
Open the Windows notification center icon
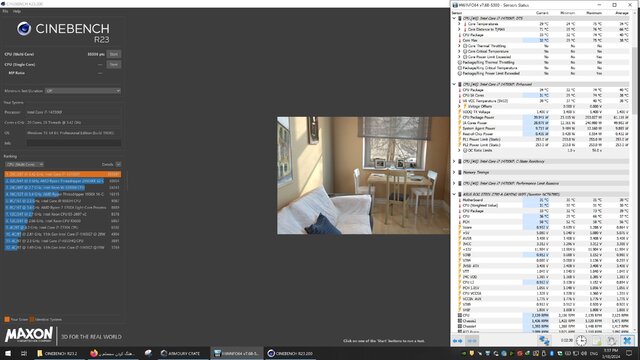(x=629, y=353)
